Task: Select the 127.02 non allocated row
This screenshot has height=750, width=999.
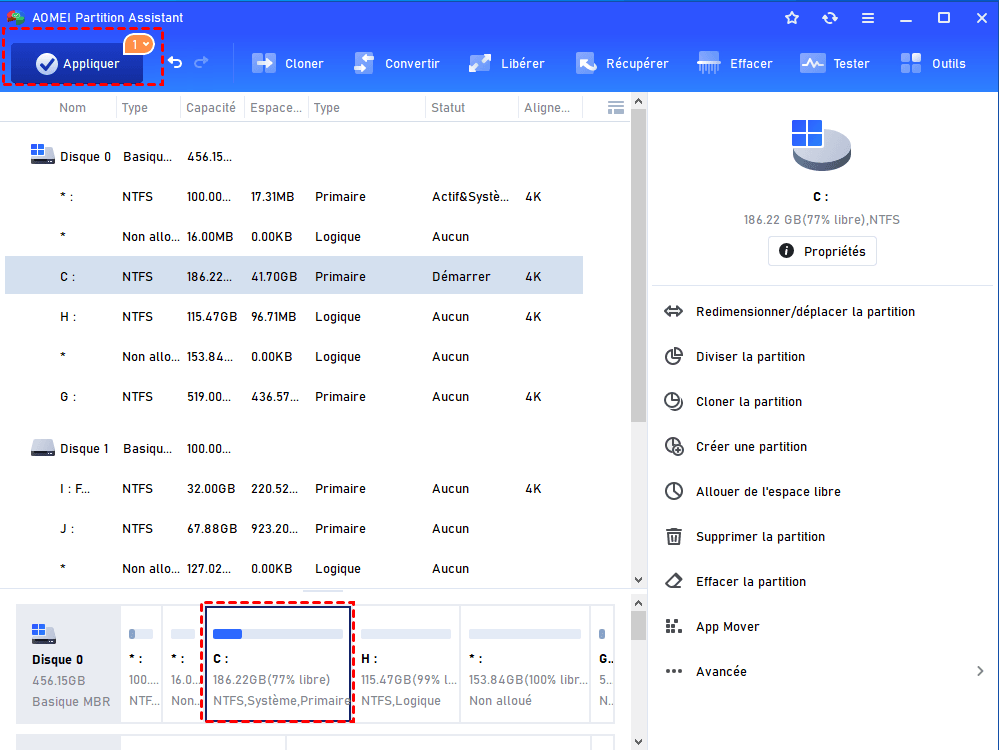Action: click(x=294, y=568)
